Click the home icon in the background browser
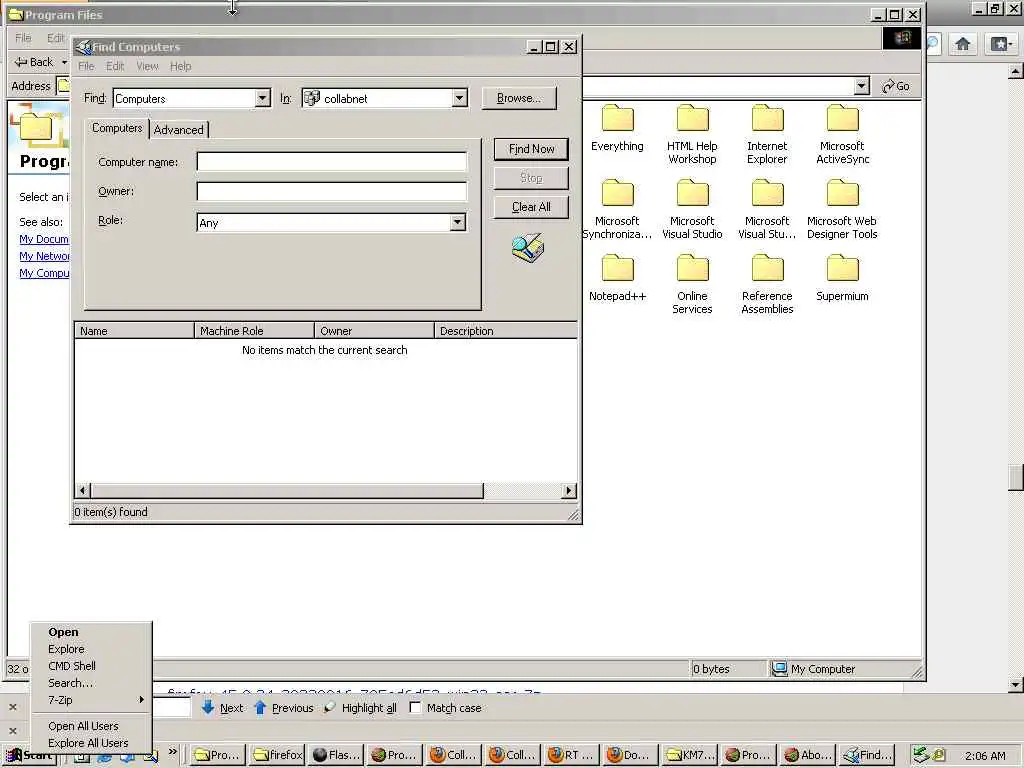Screen dimensions: 1024x768 click(962, 44)
